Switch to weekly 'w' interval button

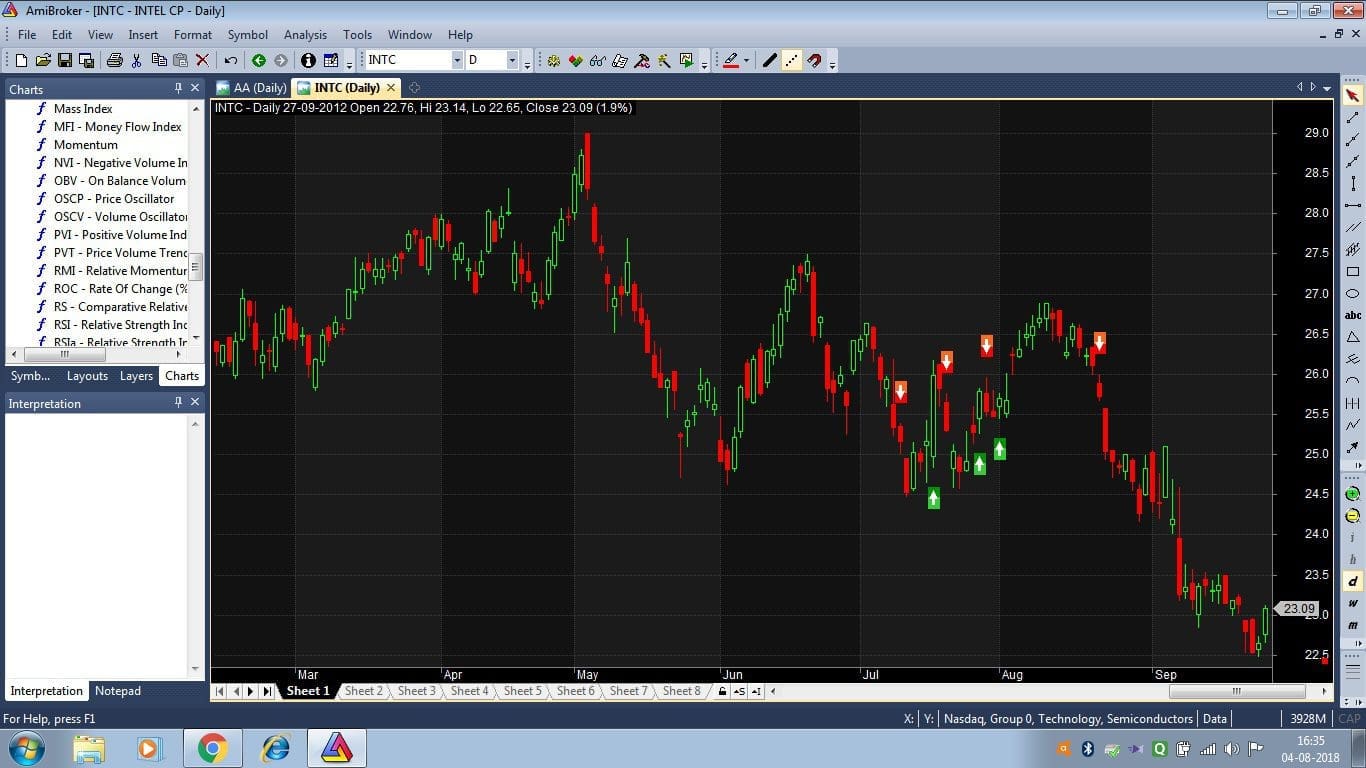(x=1352, y=603)
